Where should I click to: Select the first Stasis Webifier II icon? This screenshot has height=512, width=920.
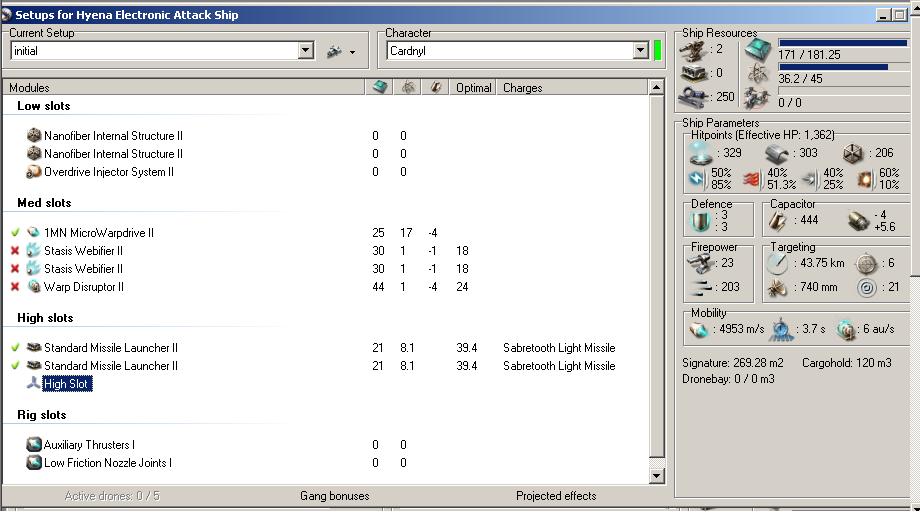(x=34, y=251)
